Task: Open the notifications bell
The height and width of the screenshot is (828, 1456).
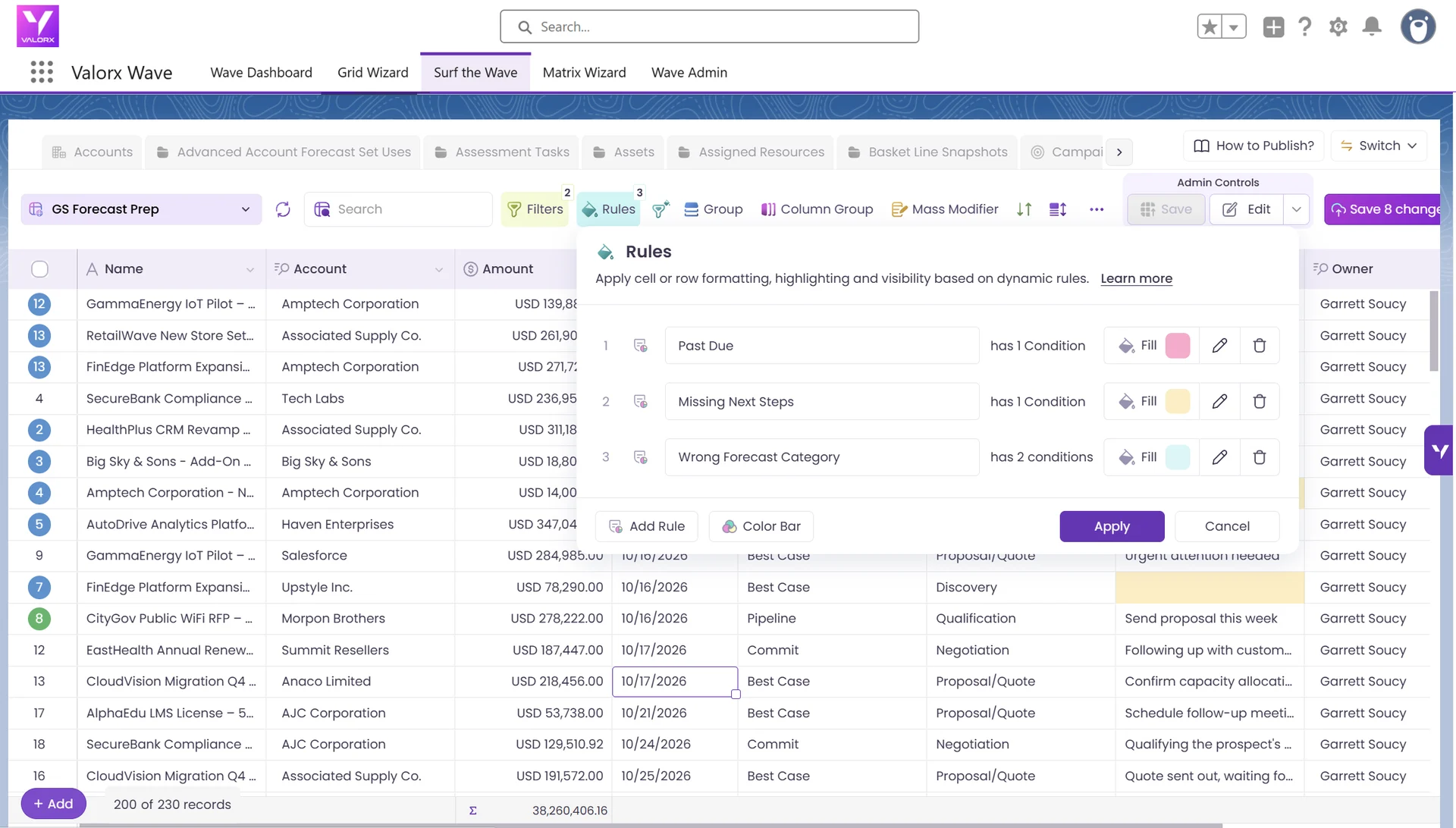Action: (1372, 27)
